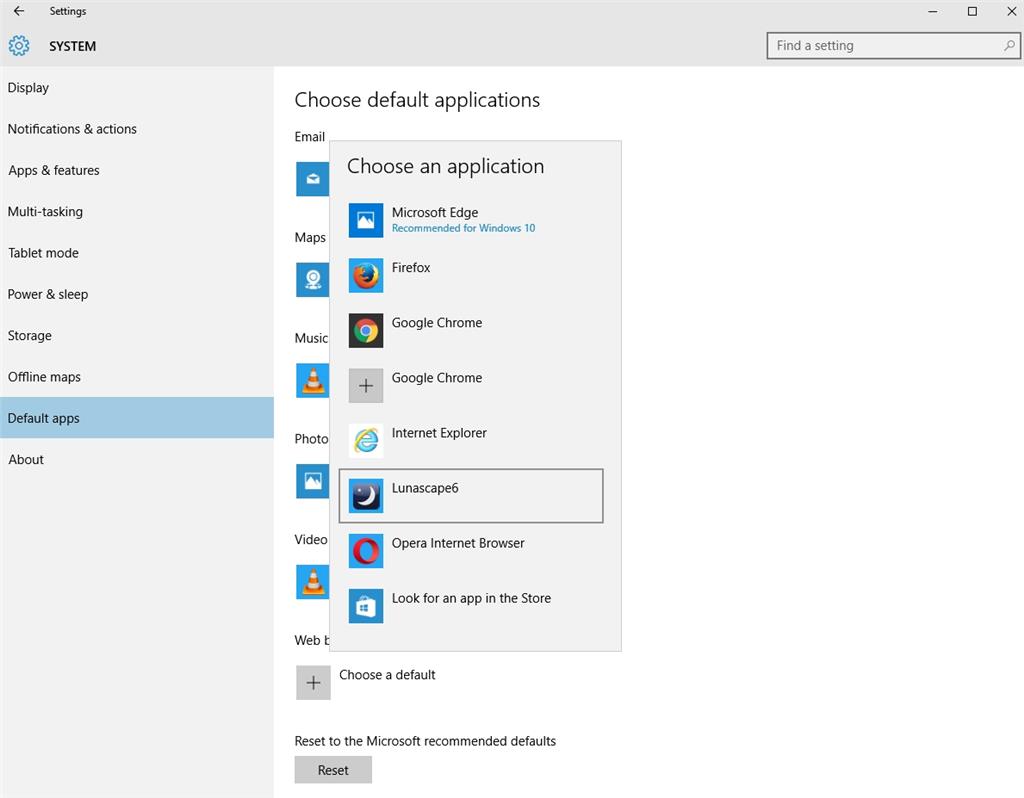
Task: Click Look for an app in the Store
Action: [471, 606]
